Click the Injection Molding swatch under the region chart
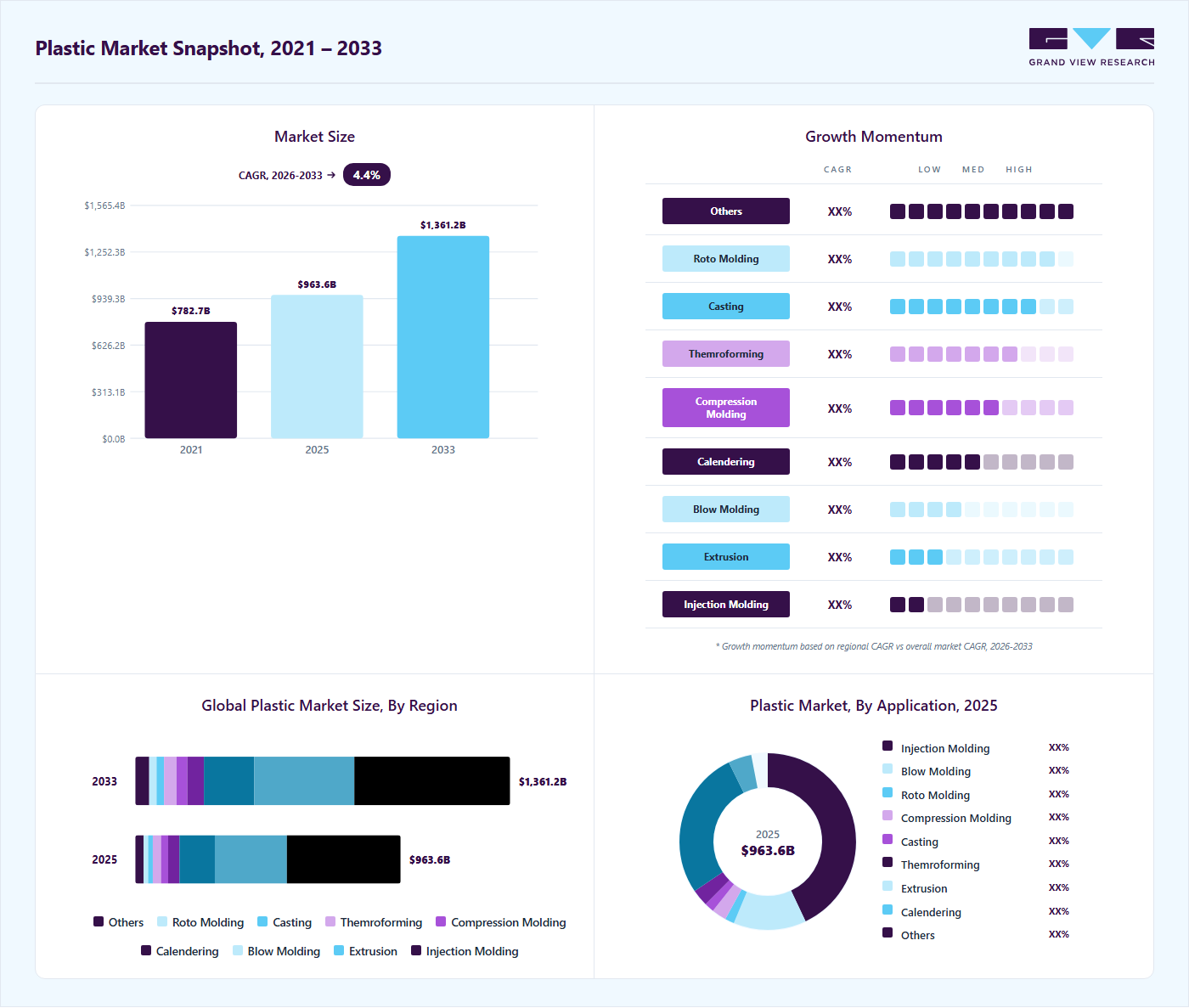Screen dimensions: 1189x1008 tap(416, 950)
